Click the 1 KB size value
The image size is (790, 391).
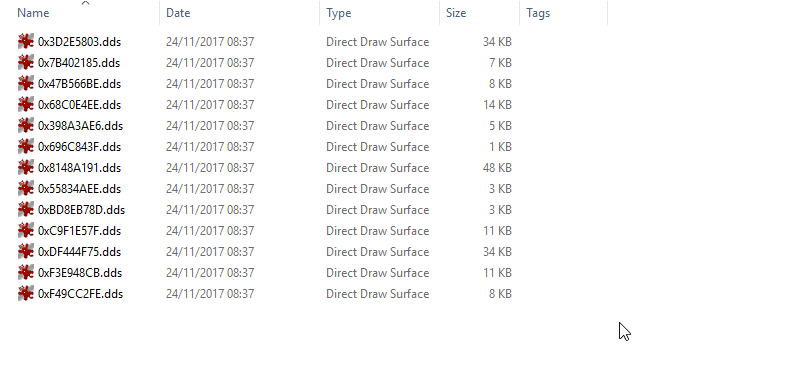pyautogui.click(x=500, y=147)
